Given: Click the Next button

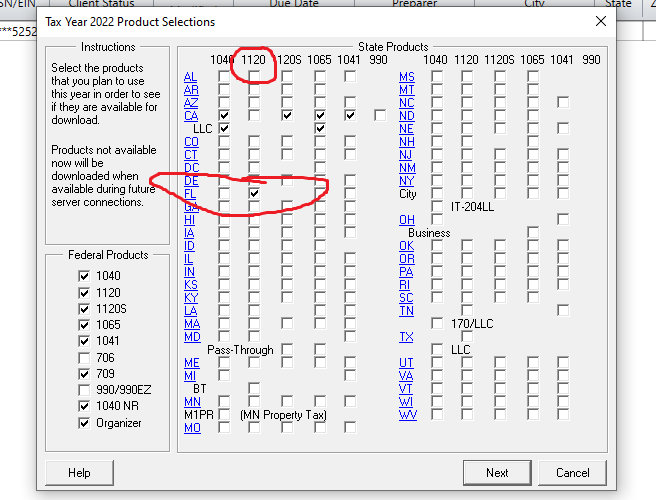Looking at the screenshot, I should [497, 473].
